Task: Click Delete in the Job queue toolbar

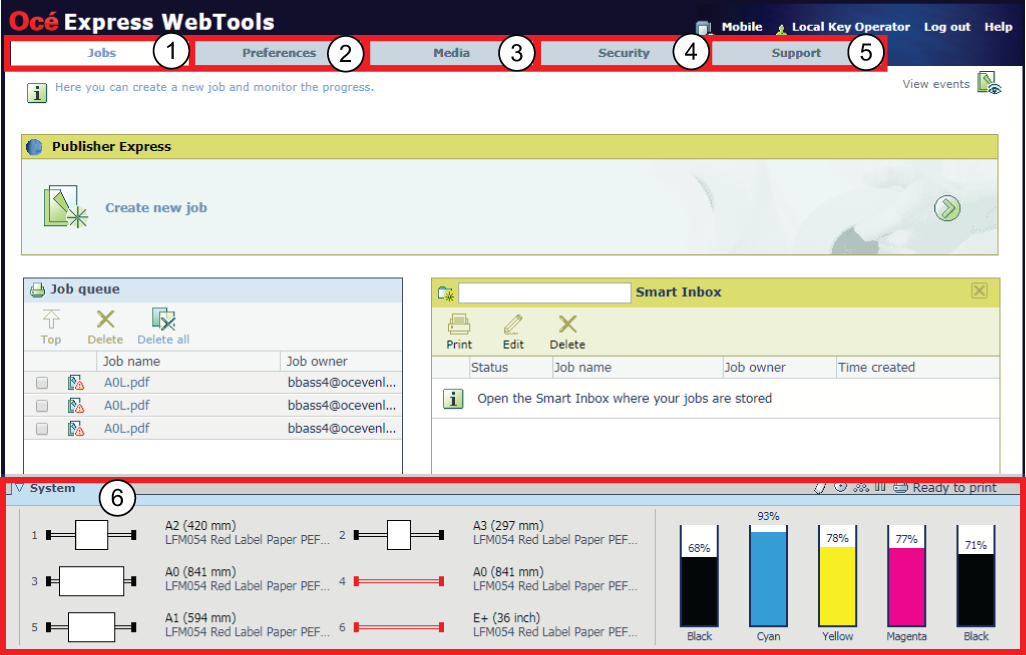Action: 105,327
